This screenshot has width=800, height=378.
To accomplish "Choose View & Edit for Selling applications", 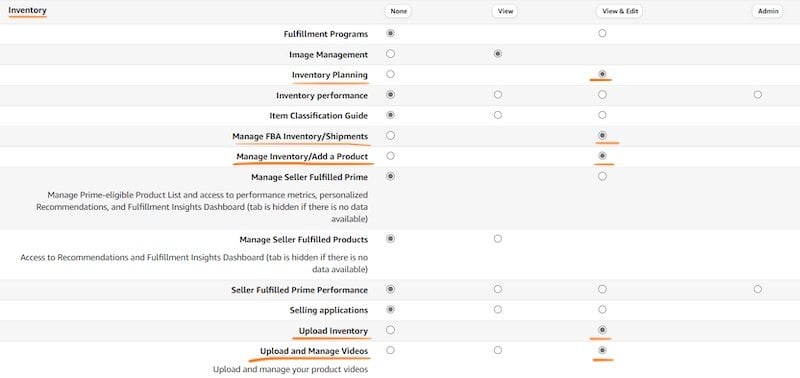I will click(x=602, y=309).
